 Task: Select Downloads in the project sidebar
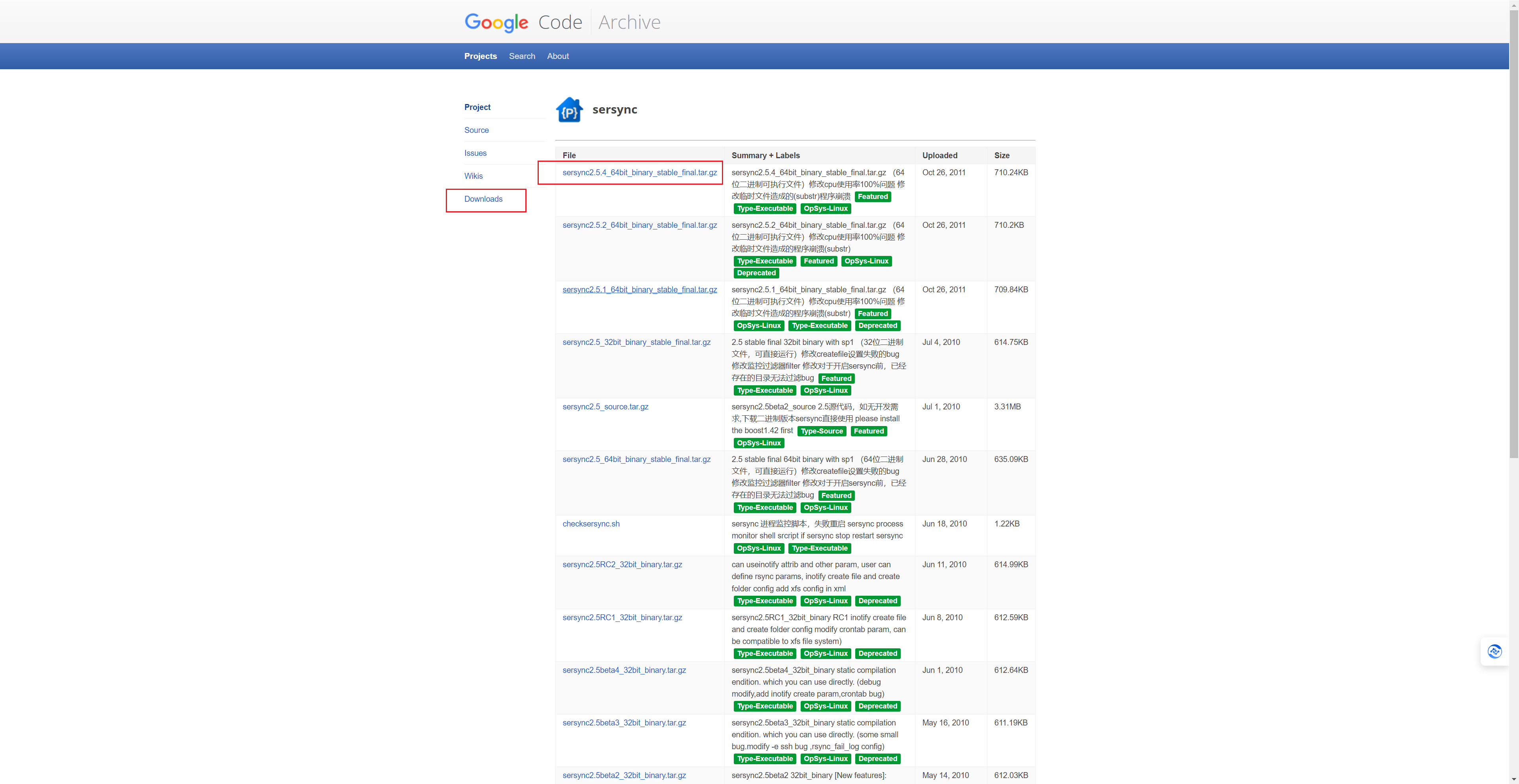[483, 199]
